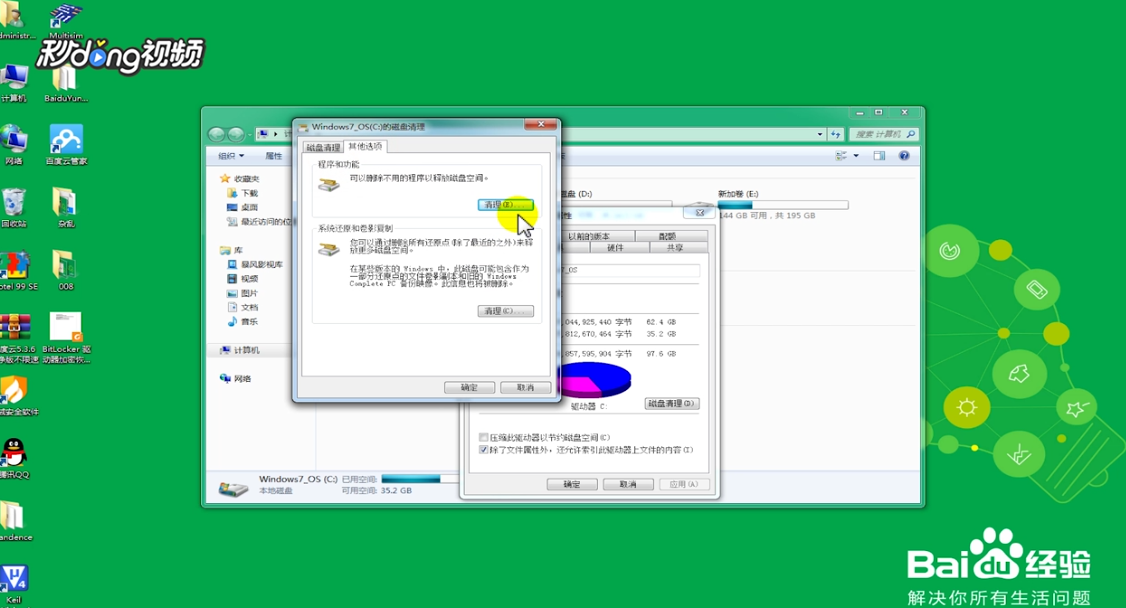
Task: Click 清理 button under 系统还原和卷影复制
Action: coord(506,311)
